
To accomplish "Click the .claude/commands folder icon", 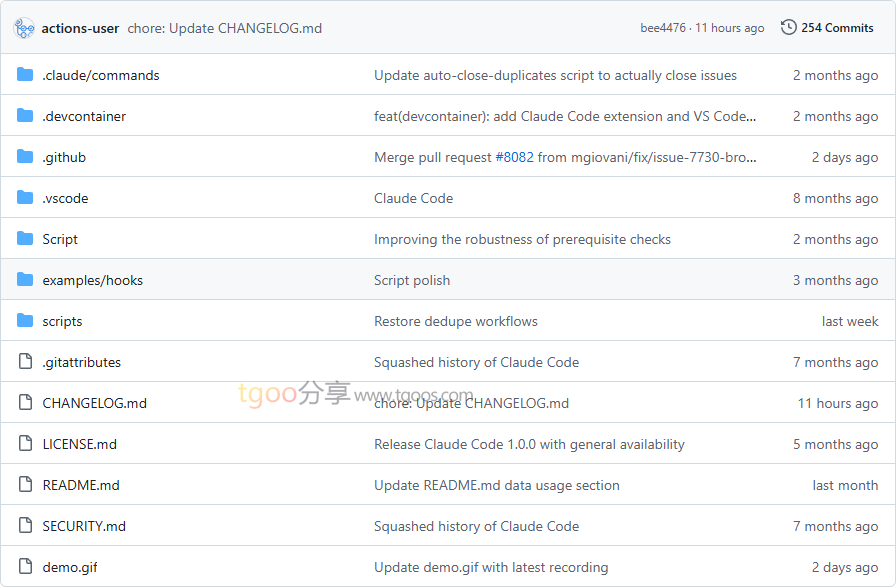I will [x=25, y=75].
